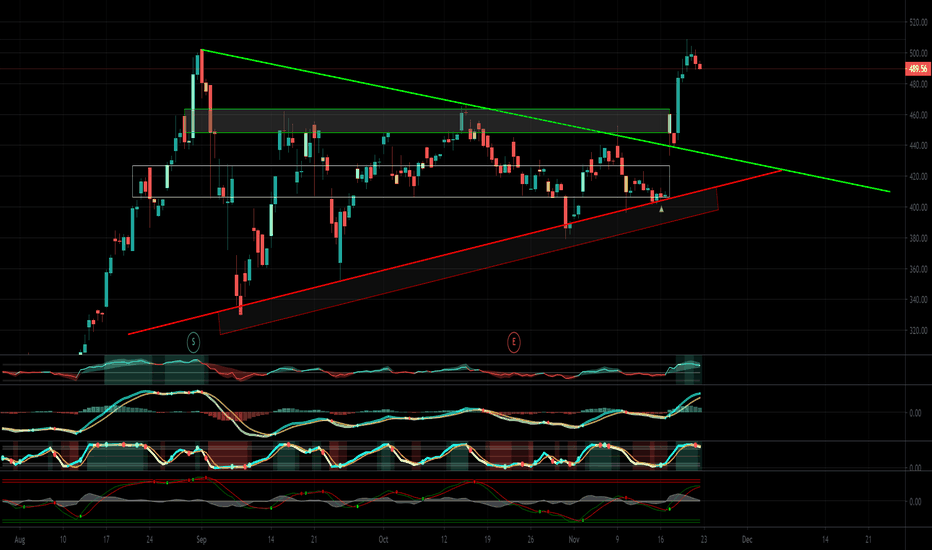Screen dimensions: 932x550
Task: Click the 360.00 price axis label
Action: pos(918,269)
